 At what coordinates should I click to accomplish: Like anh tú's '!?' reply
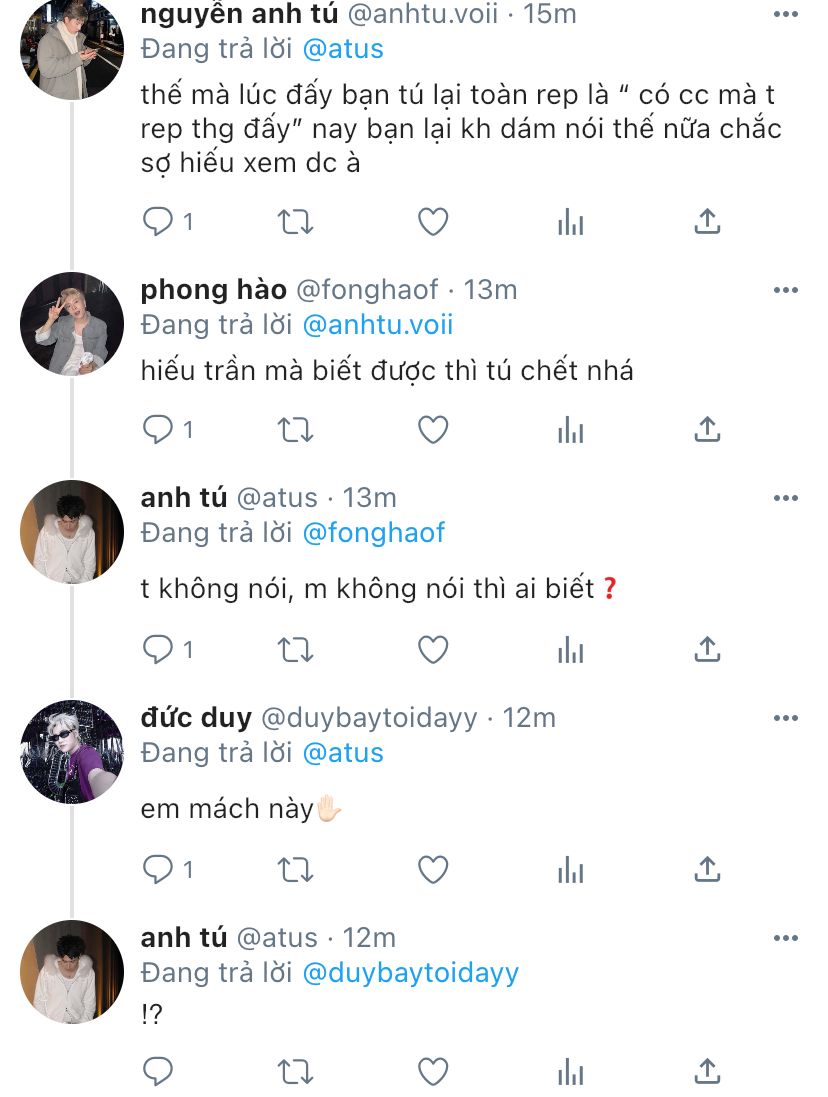pyautogui.click(x=432, y=1071)
